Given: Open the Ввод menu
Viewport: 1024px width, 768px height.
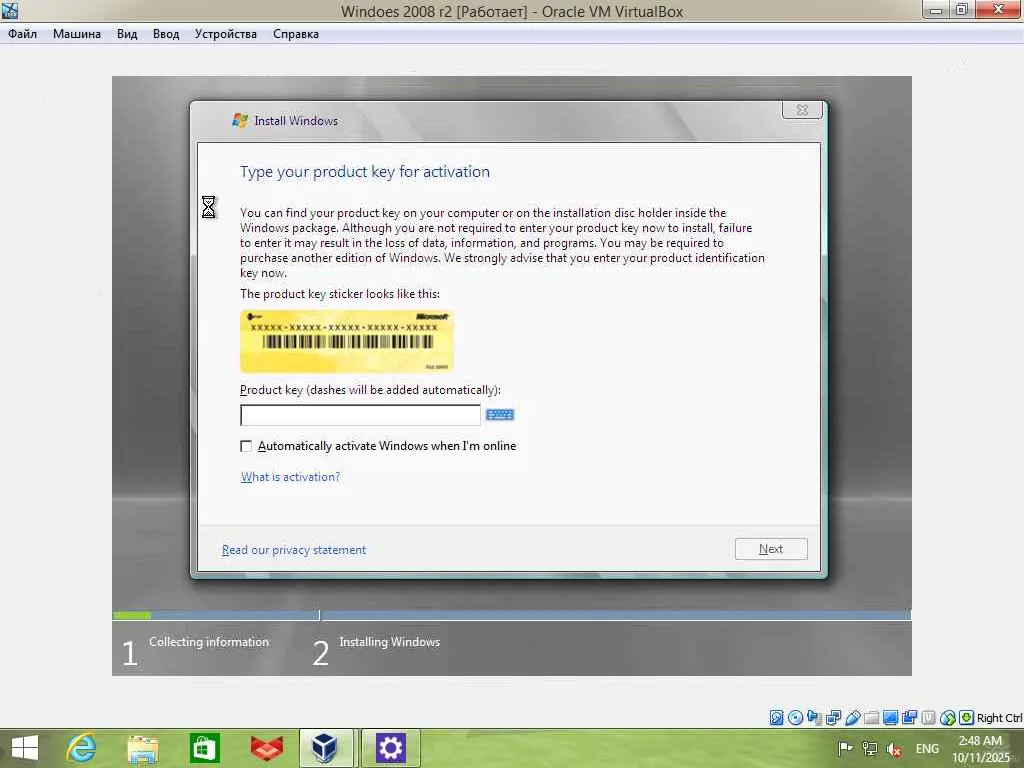Looking at the screenshot, I should point(166,34).
